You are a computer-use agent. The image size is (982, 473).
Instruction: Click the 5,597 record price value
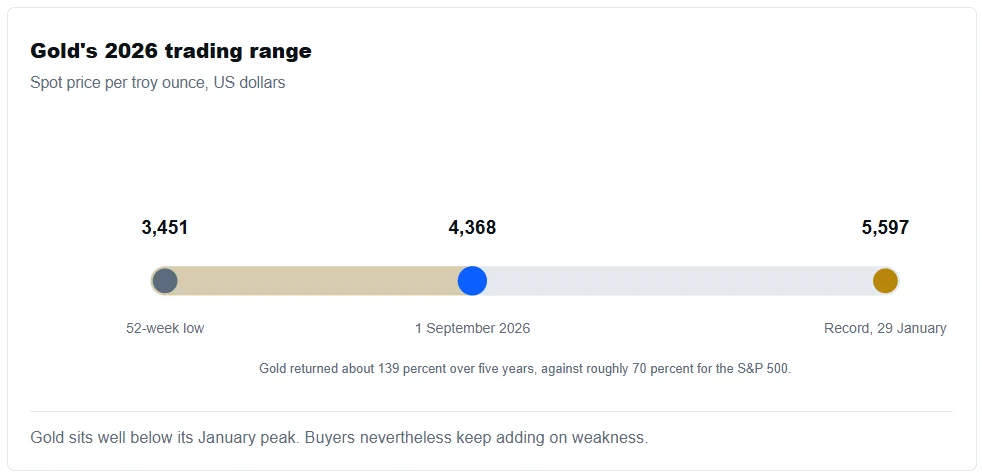(885, 227)
